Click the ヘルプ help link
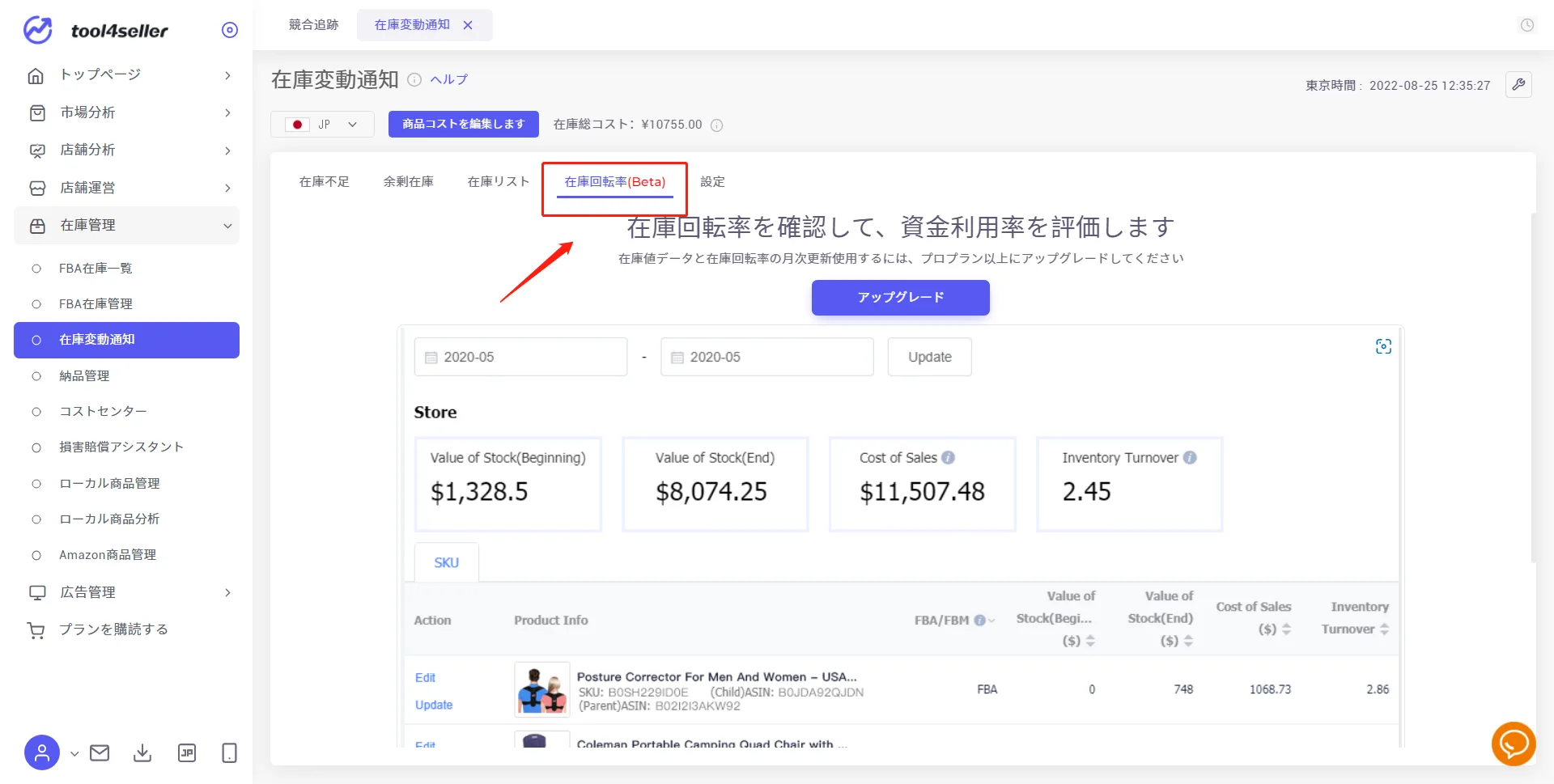Screen dimensions: 1554x784 449,79
